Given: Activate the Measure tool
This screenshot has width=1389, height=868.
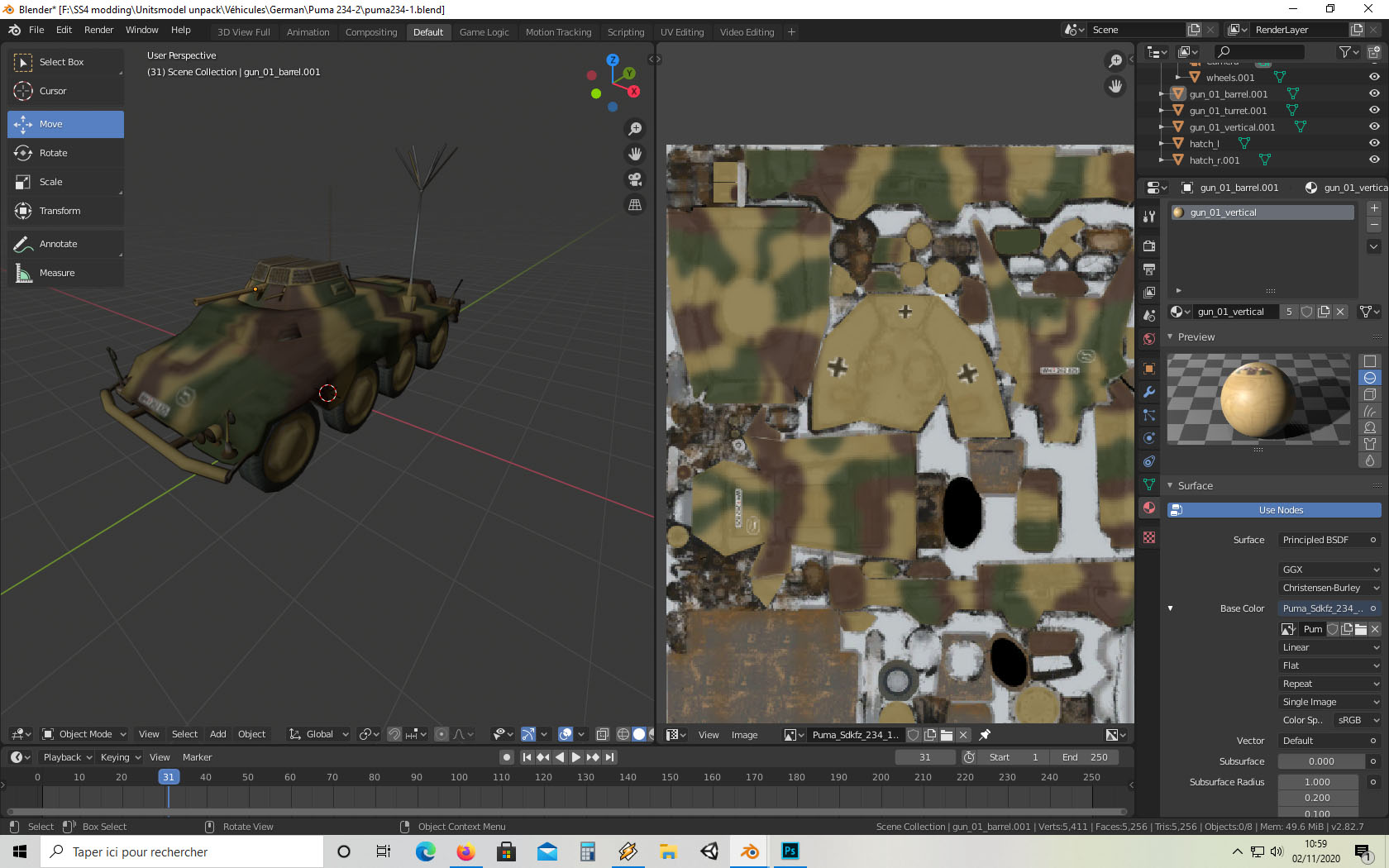Looking at the screenshot, I should [65, 273].
